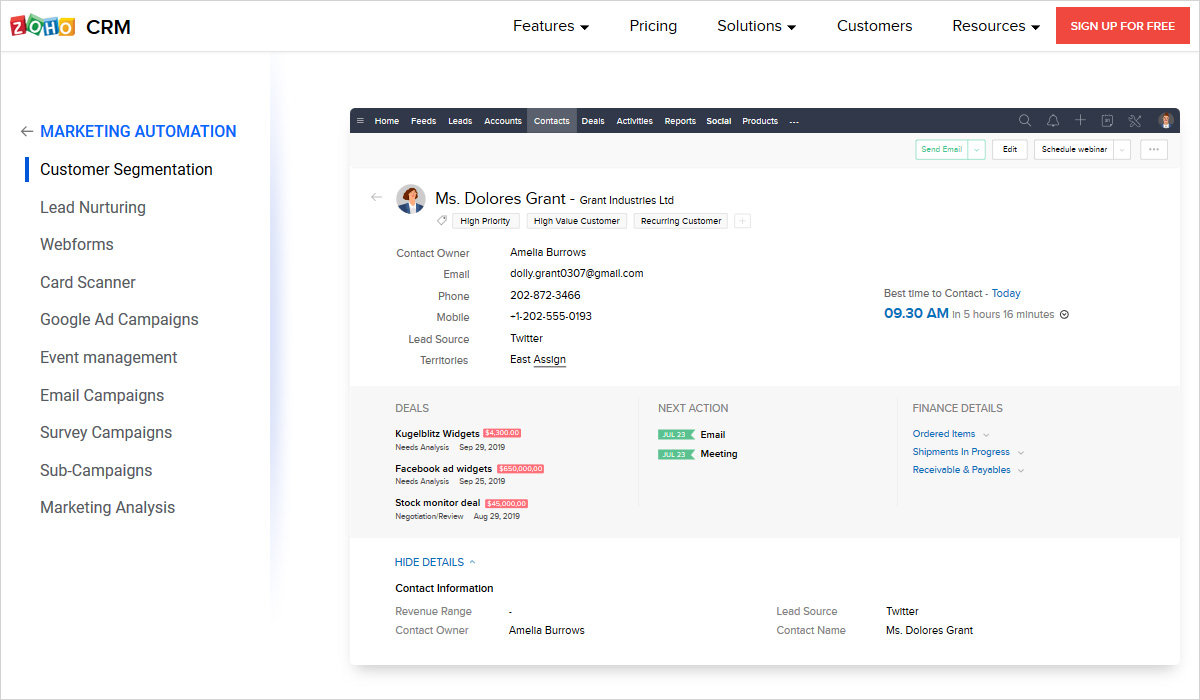Add a tag with the plus box

[x=742, y=221]
